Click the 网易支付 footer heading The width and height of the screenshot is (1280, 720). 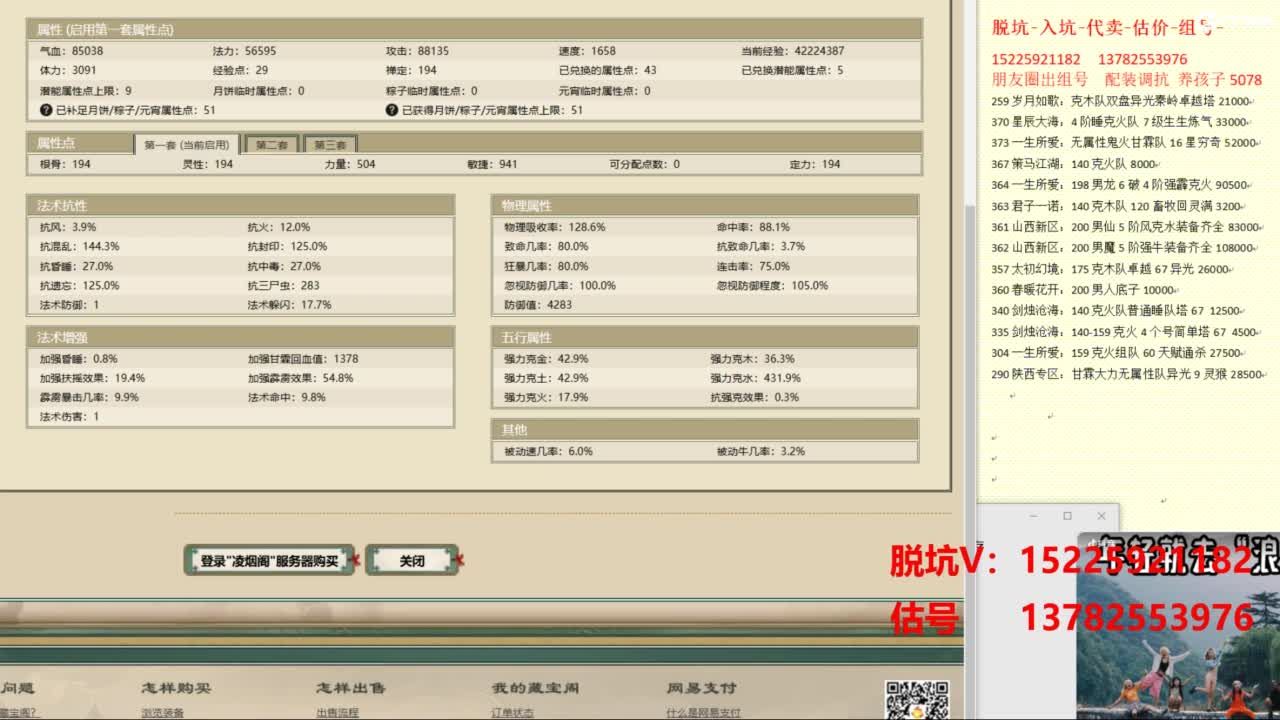click(x=702, y=688)
